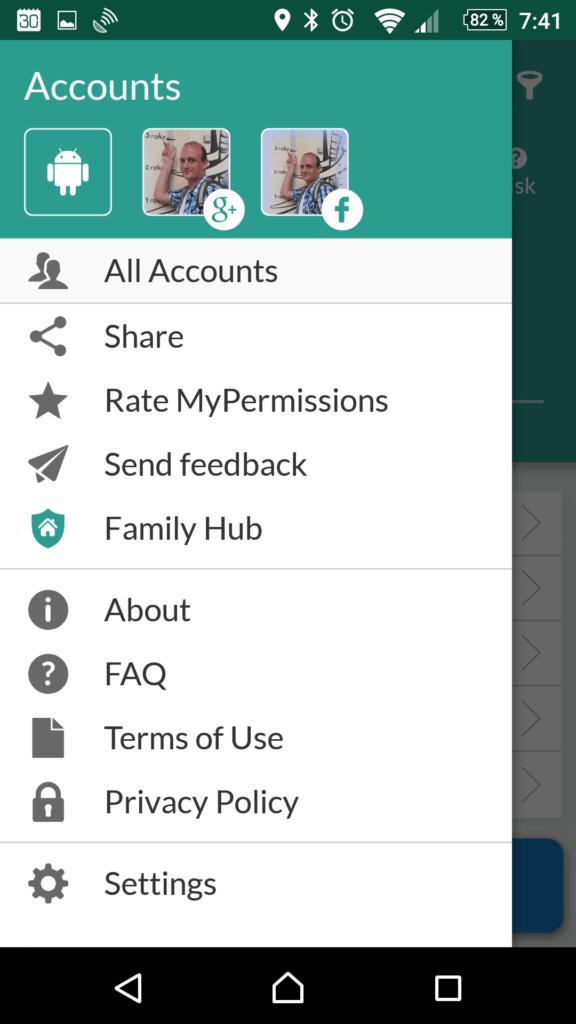Screen dimensions: 576x1024
Task: Tap the filter funnel icon behind drawer
Action: click(530, 86)
